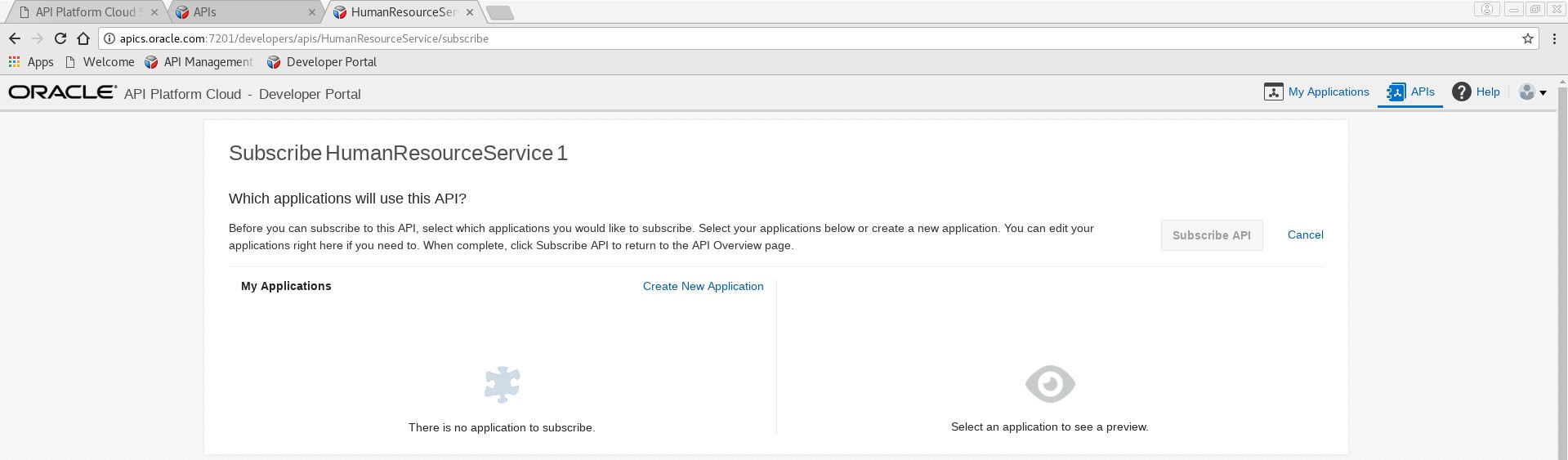Click the address bar URL field
This screenshot has height=460, width=1568.
(735, 38)
